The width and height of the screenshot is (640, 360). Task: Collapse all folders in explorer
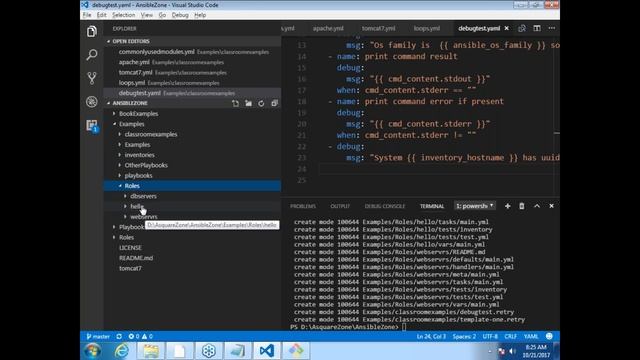pyautogui.click(x=274, y=103)
